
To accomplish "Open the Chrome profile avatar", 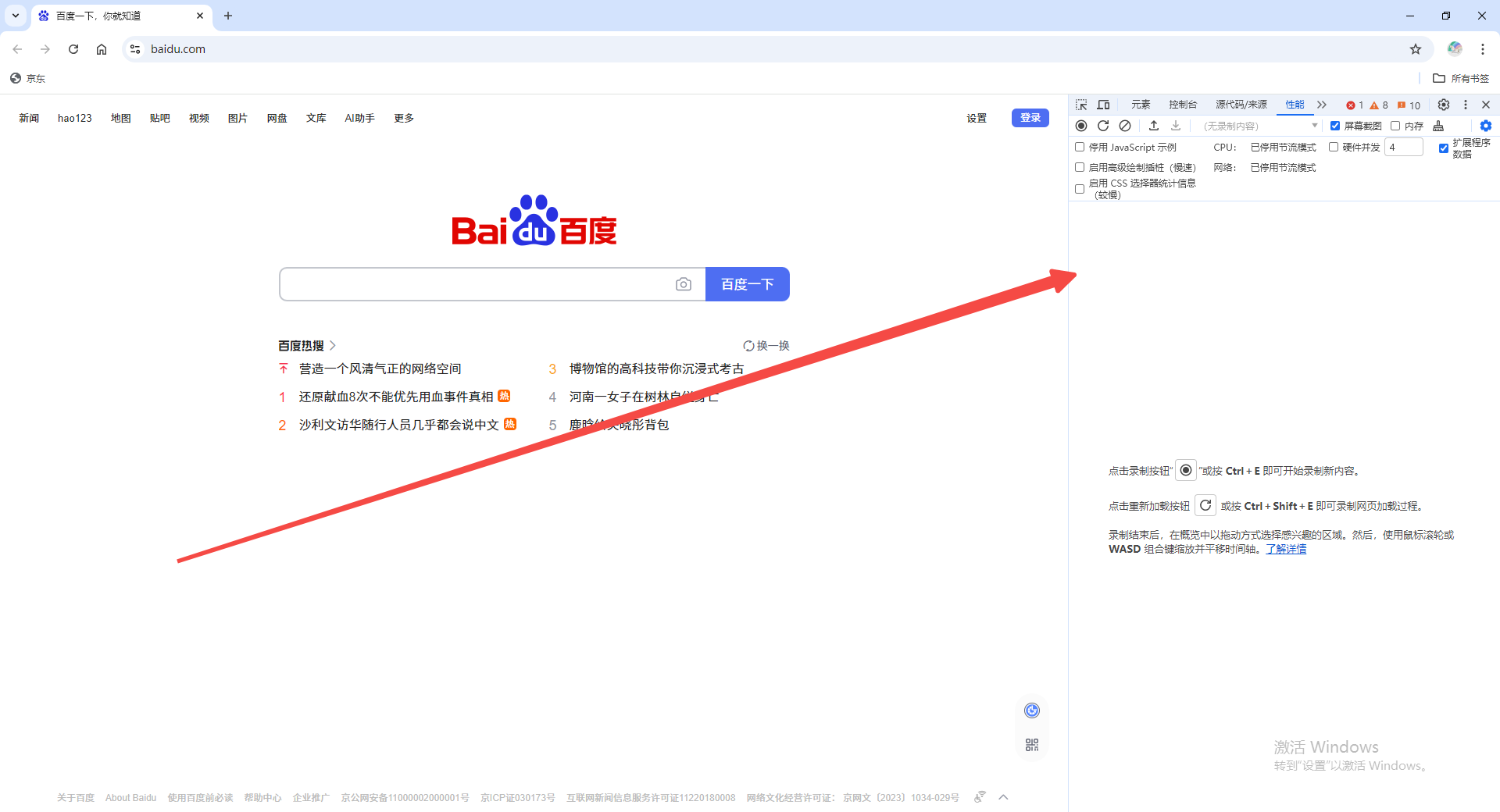I will coord(1455,49).
